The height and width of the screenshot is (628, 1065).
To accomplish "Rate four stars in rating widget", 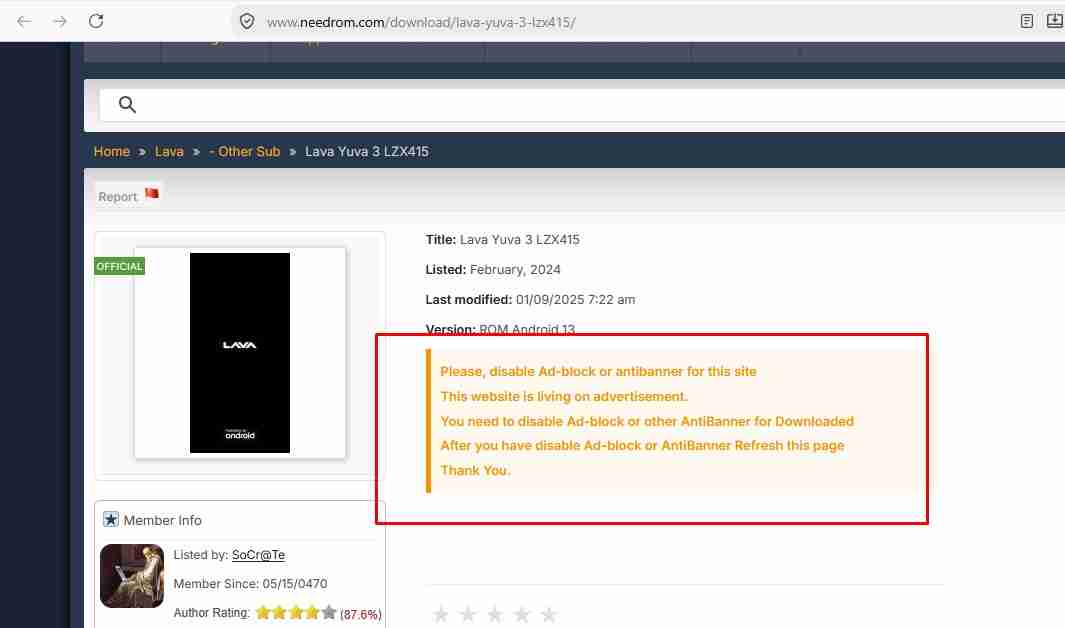I will [522, 614].
